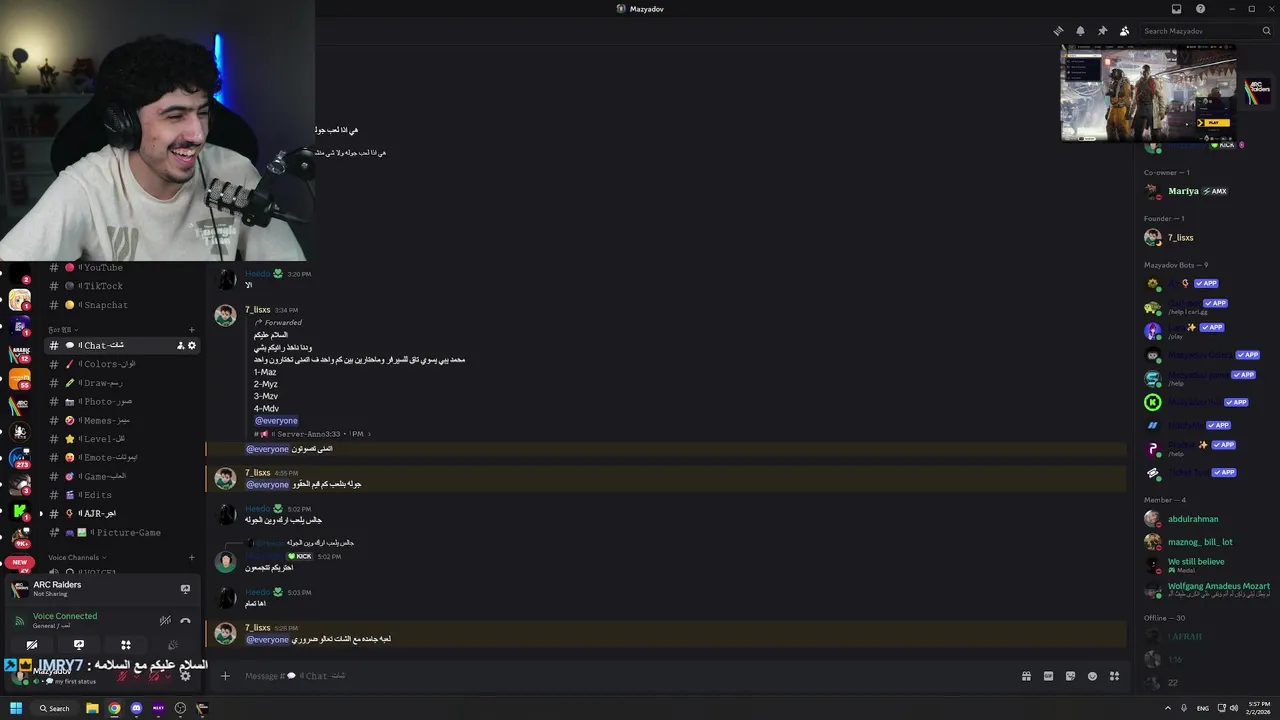Open the Discord inbox icon

(1176, 9)
